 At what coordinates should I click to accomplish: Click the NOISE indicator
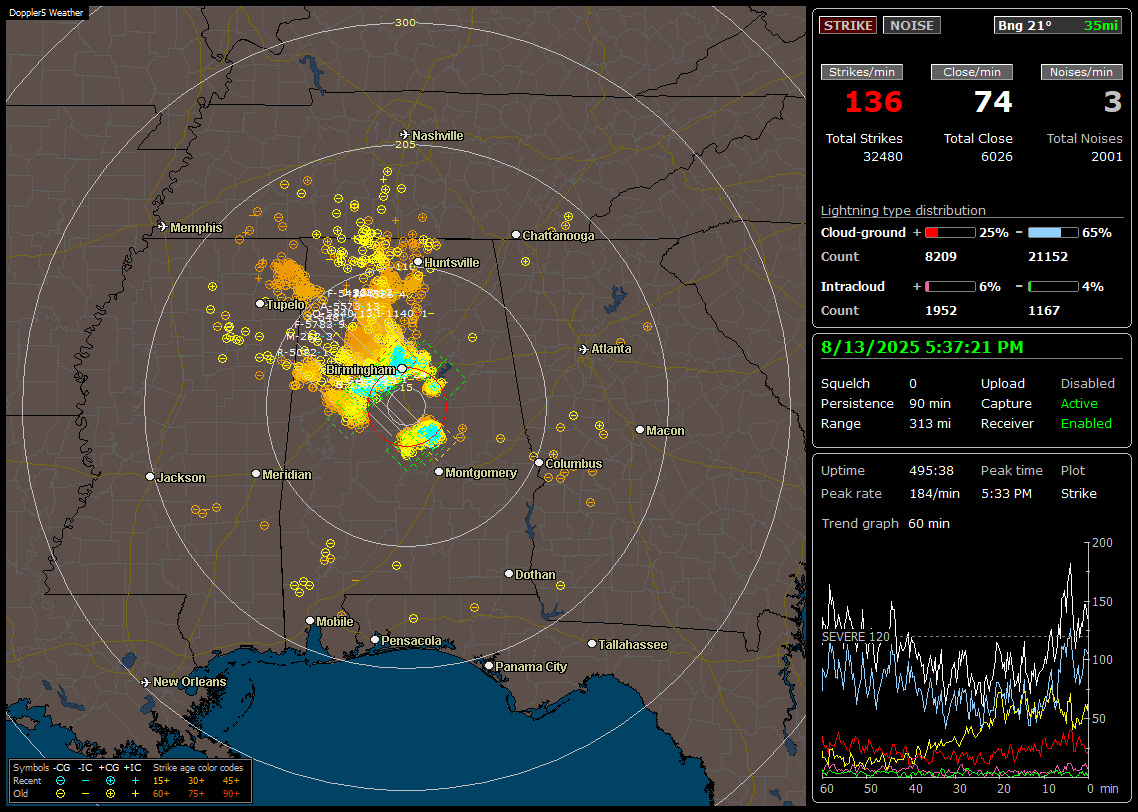(912, 25)
